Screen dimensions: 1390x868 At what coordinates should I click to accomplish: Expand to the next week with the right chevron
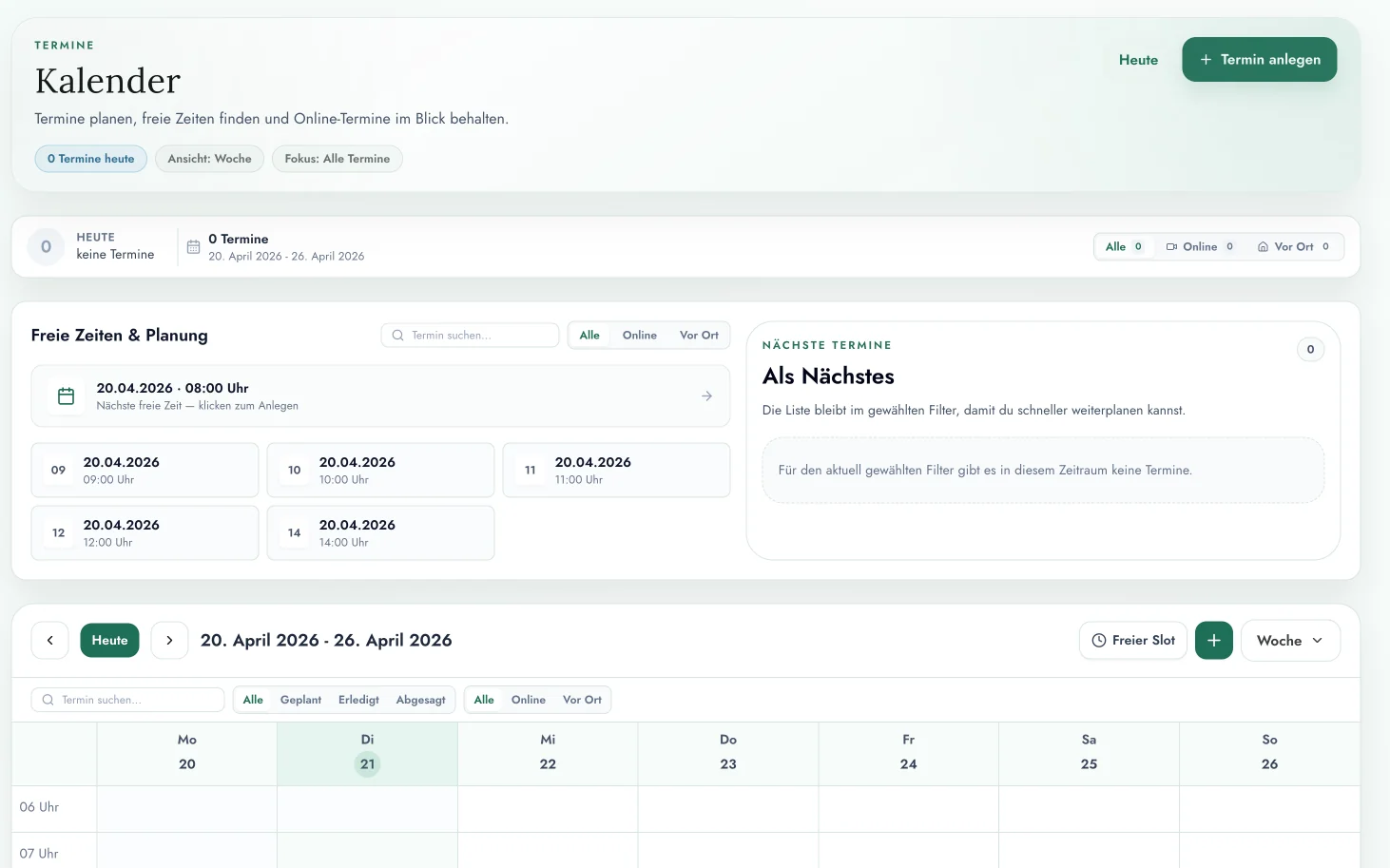pos(169,640)
